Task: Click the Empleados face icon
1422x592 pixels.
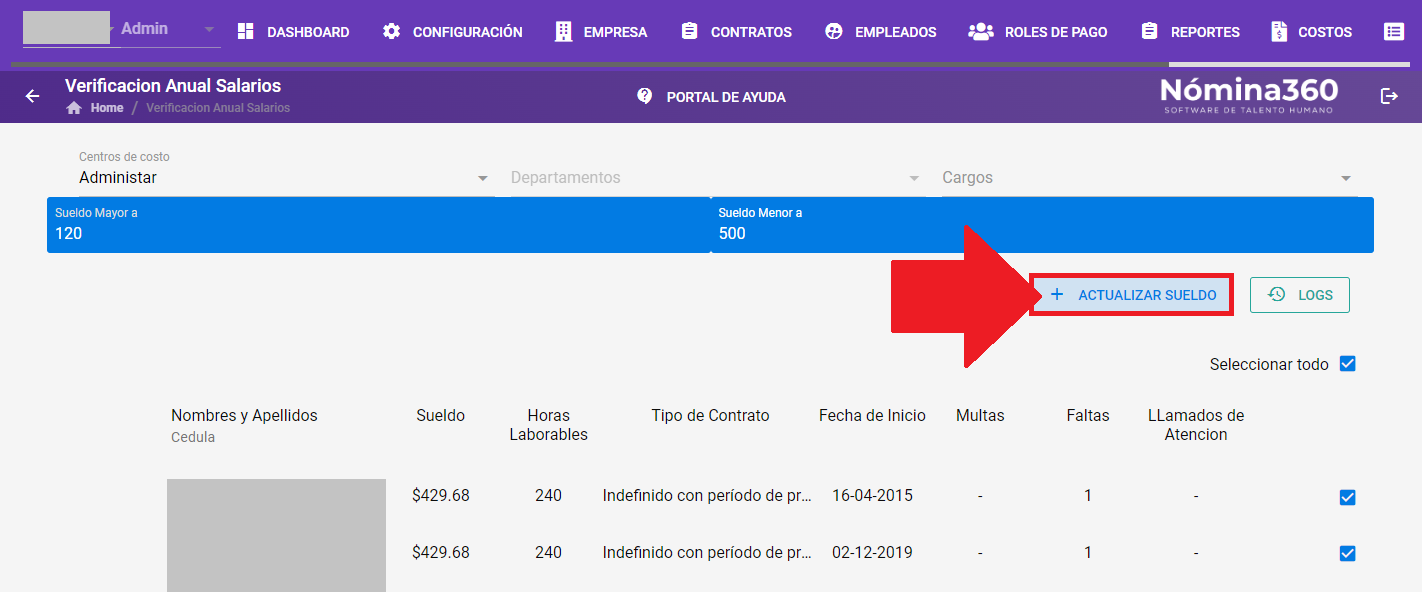Action: pyautogui.click(x=834, y=32)
